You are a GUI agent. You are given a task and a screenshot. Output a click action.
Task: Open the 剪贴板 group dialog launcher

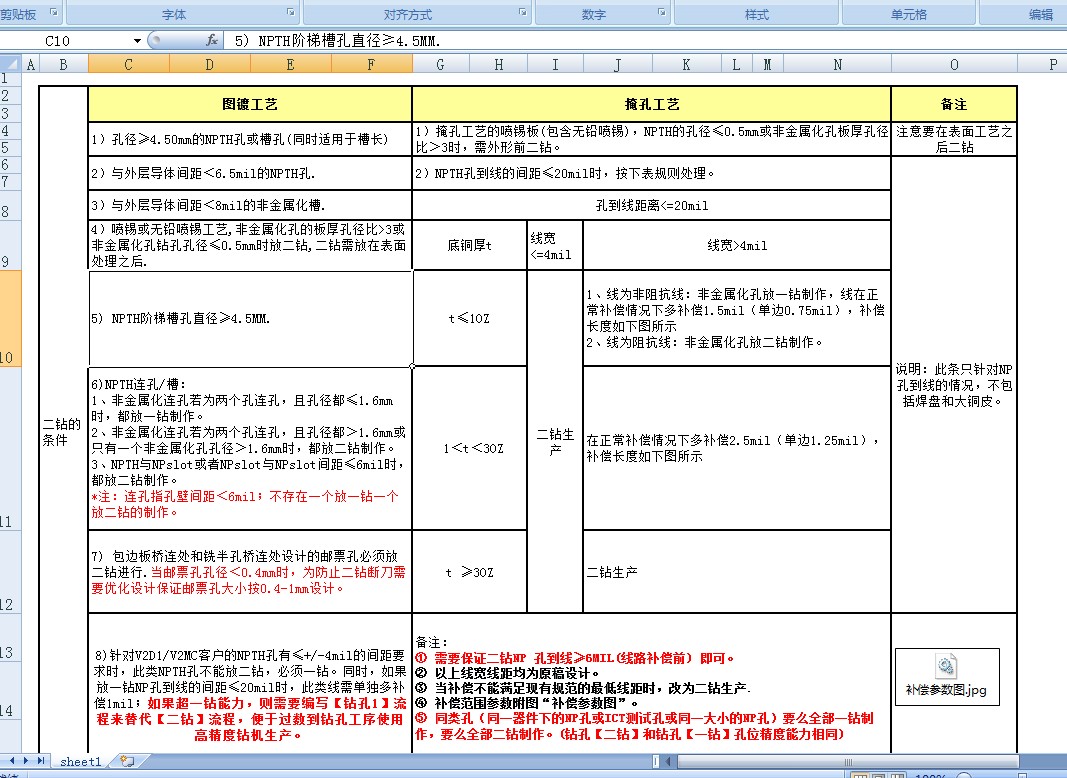point(54,12)
